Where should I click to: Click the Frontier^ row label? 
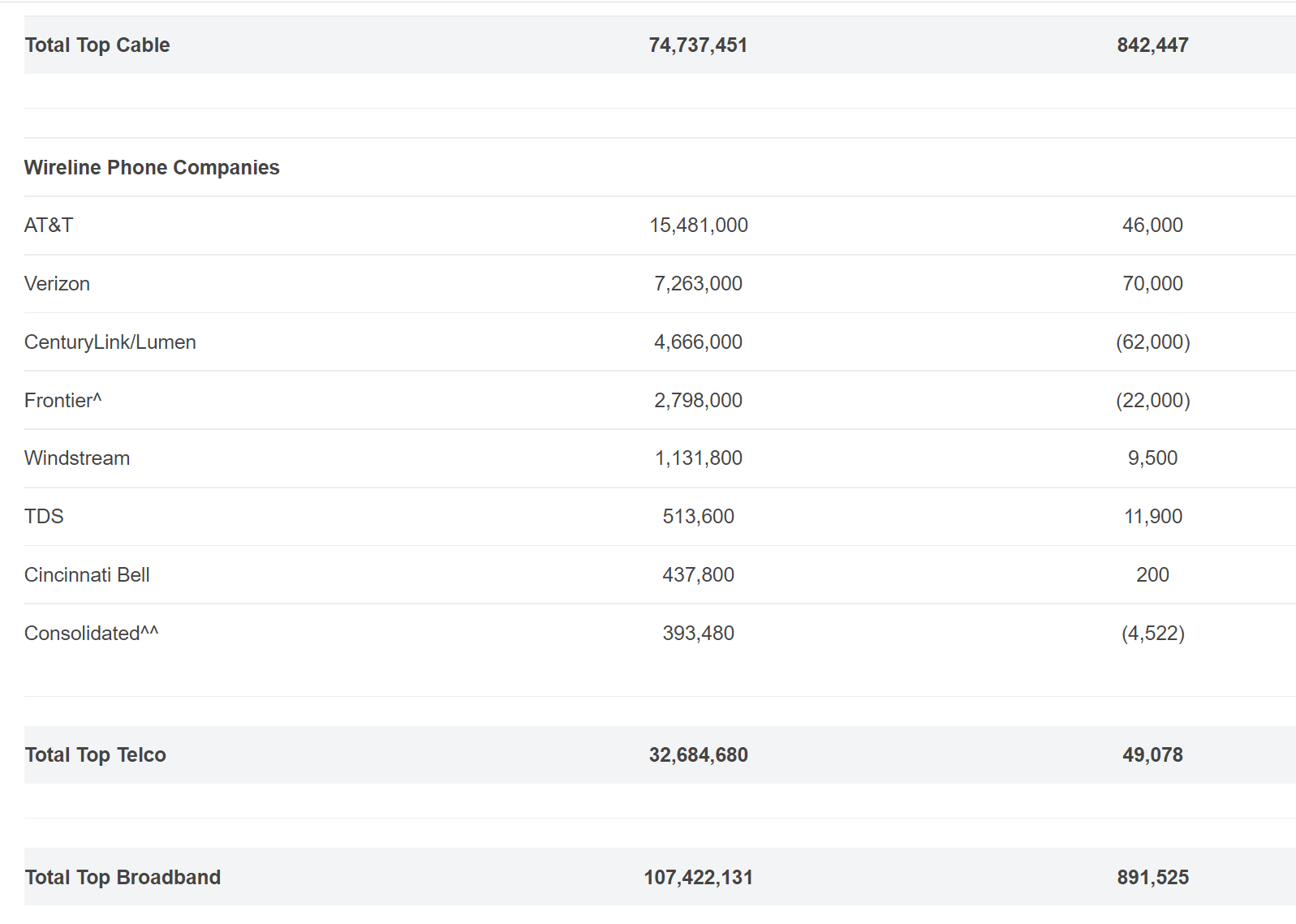(x=62, y=401)
